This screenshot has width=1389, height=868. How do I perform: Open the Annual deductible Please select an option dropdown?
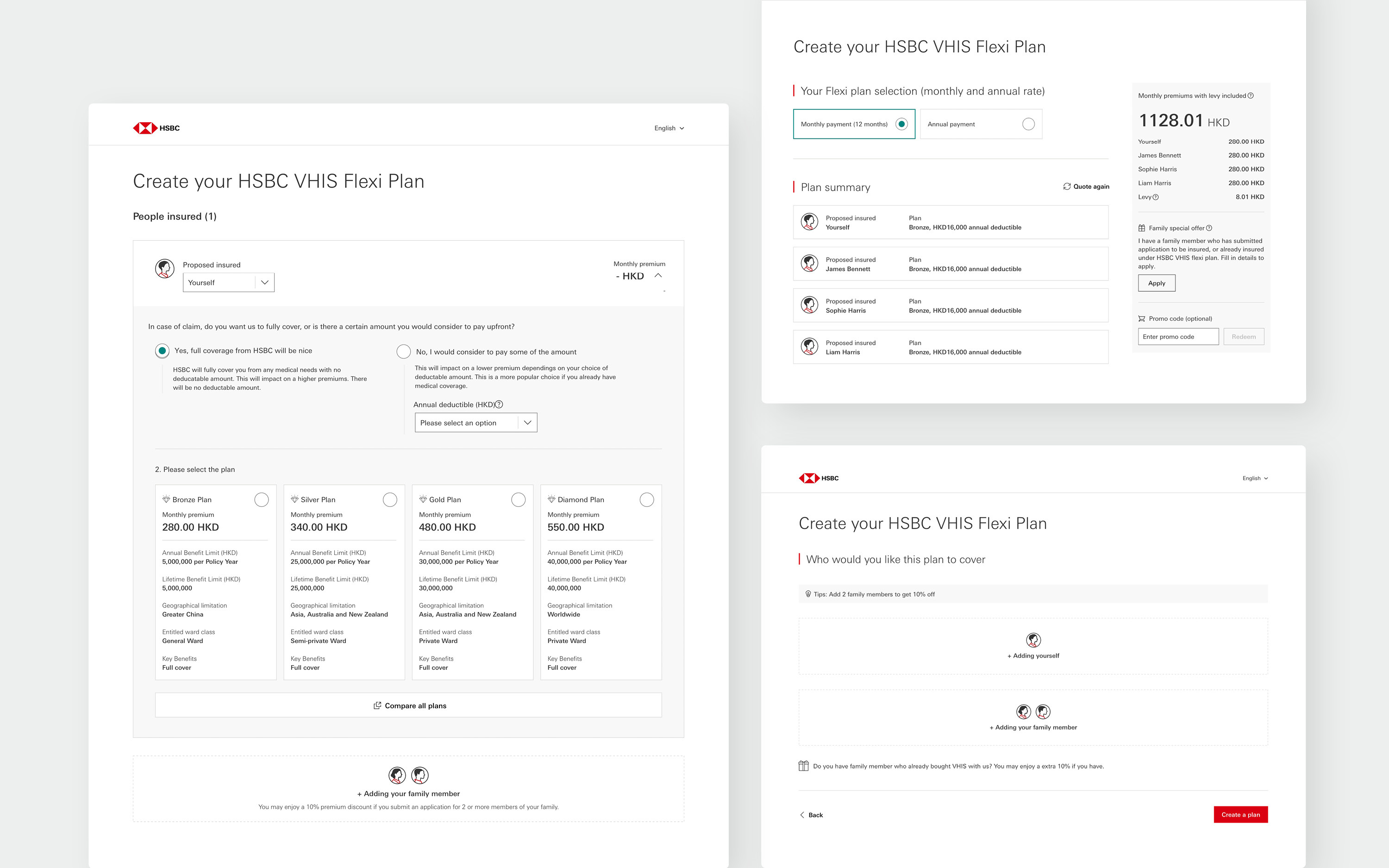[476, 423]
